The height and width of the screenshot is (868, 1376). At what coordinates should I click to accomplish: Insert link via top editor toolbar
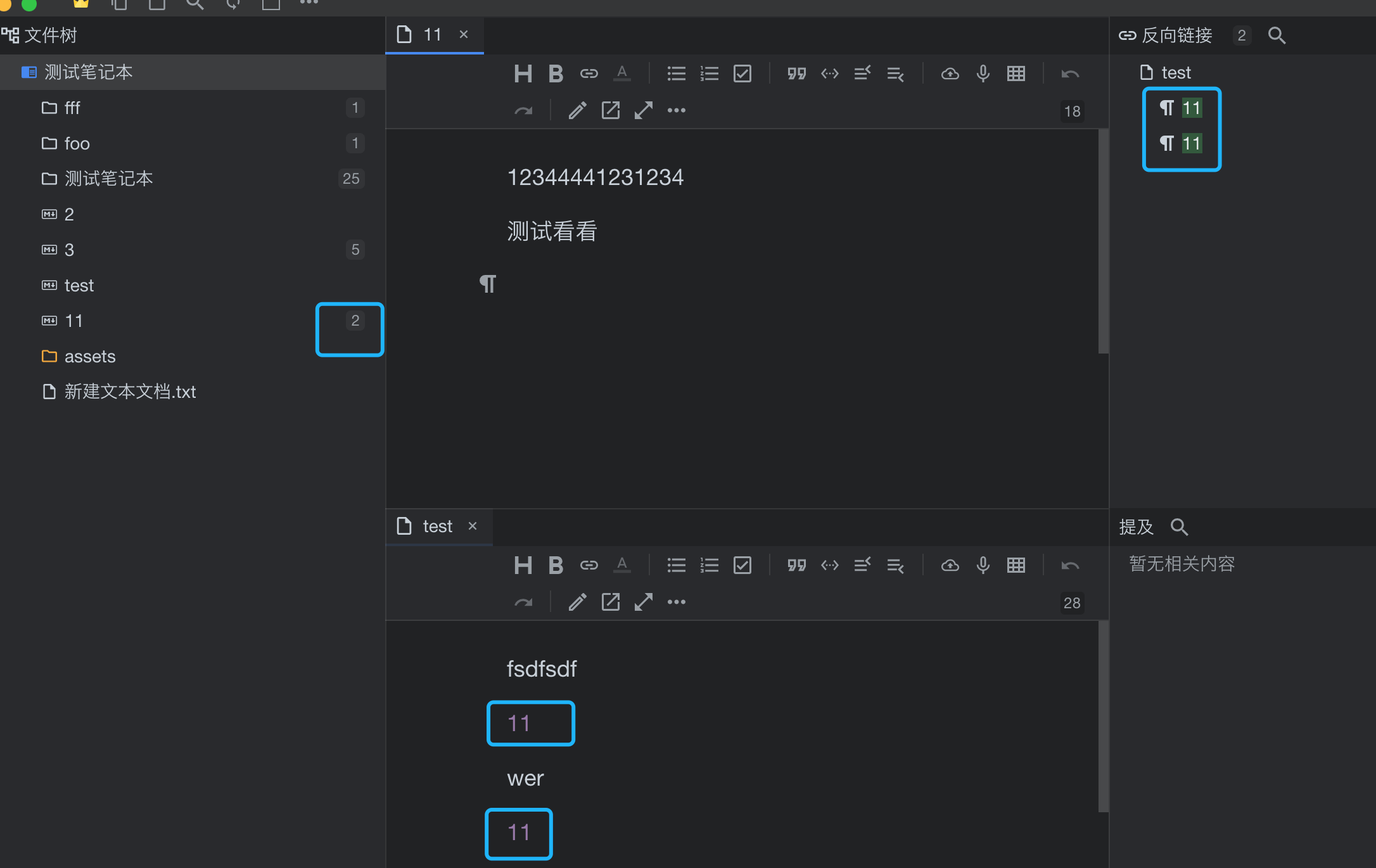(x=589, y=74)
